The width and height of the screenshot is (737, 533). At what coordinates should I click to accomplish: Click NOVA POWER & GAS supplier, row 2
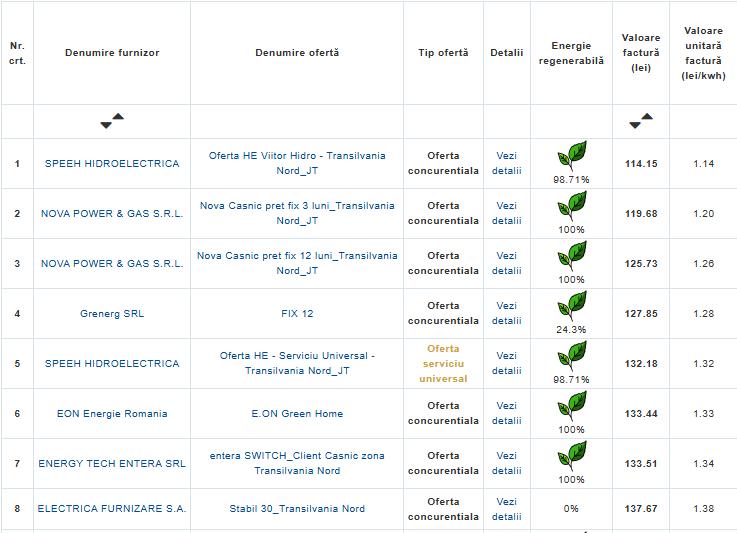point(112,213)
